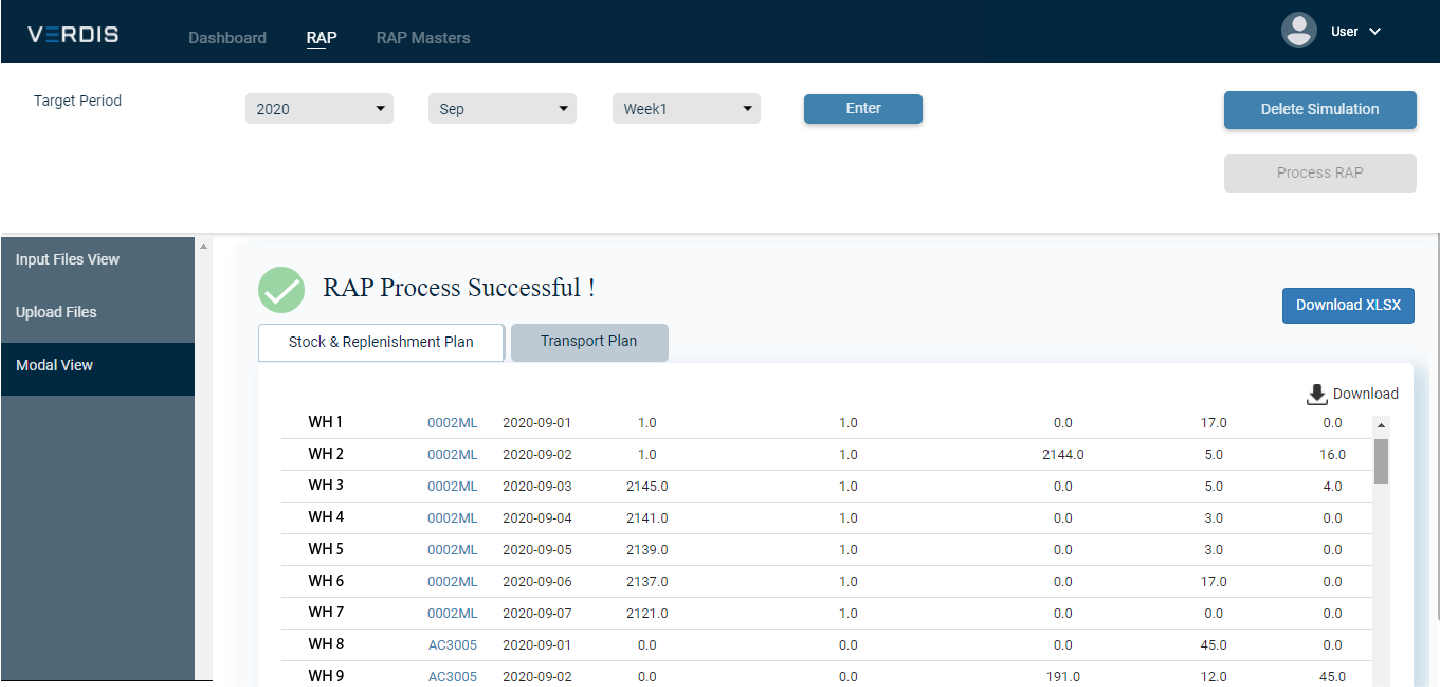Click the sidebar scrollbar up arrow
Viewport: 1440px width, 687px height.
pyautogui.click(x=204, y=246)
